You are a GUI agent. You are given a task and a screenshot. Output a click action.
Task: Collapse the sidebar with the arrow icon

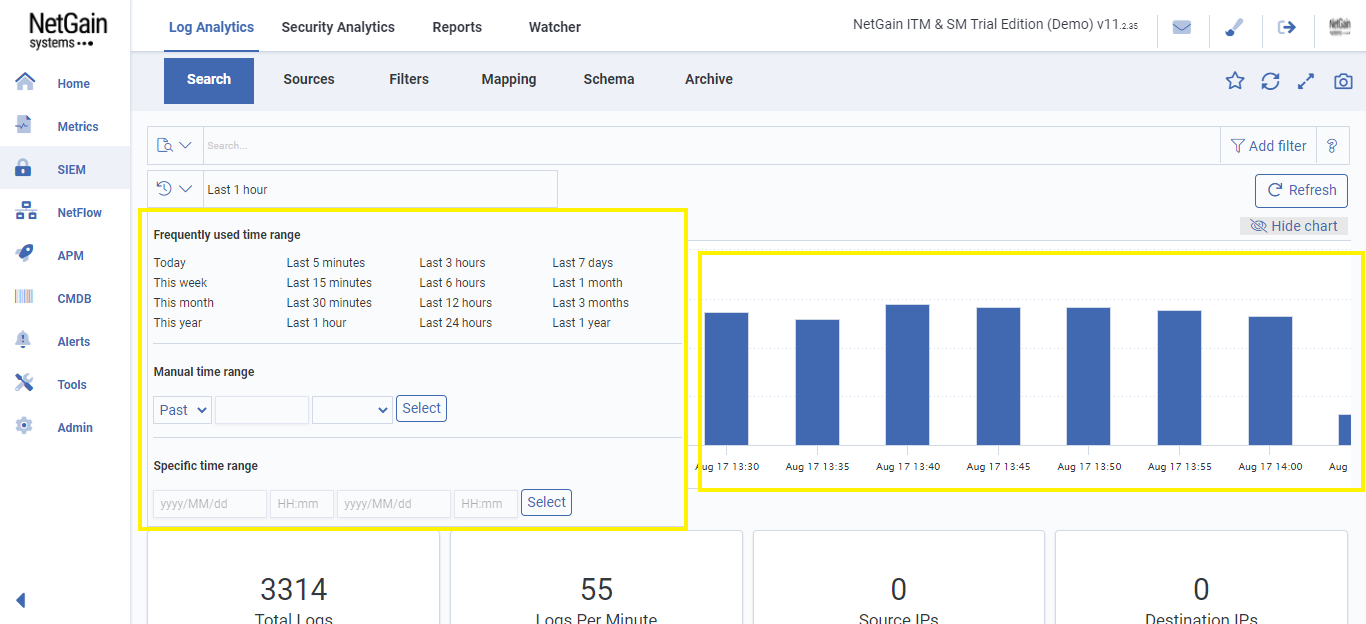[20, 600]
